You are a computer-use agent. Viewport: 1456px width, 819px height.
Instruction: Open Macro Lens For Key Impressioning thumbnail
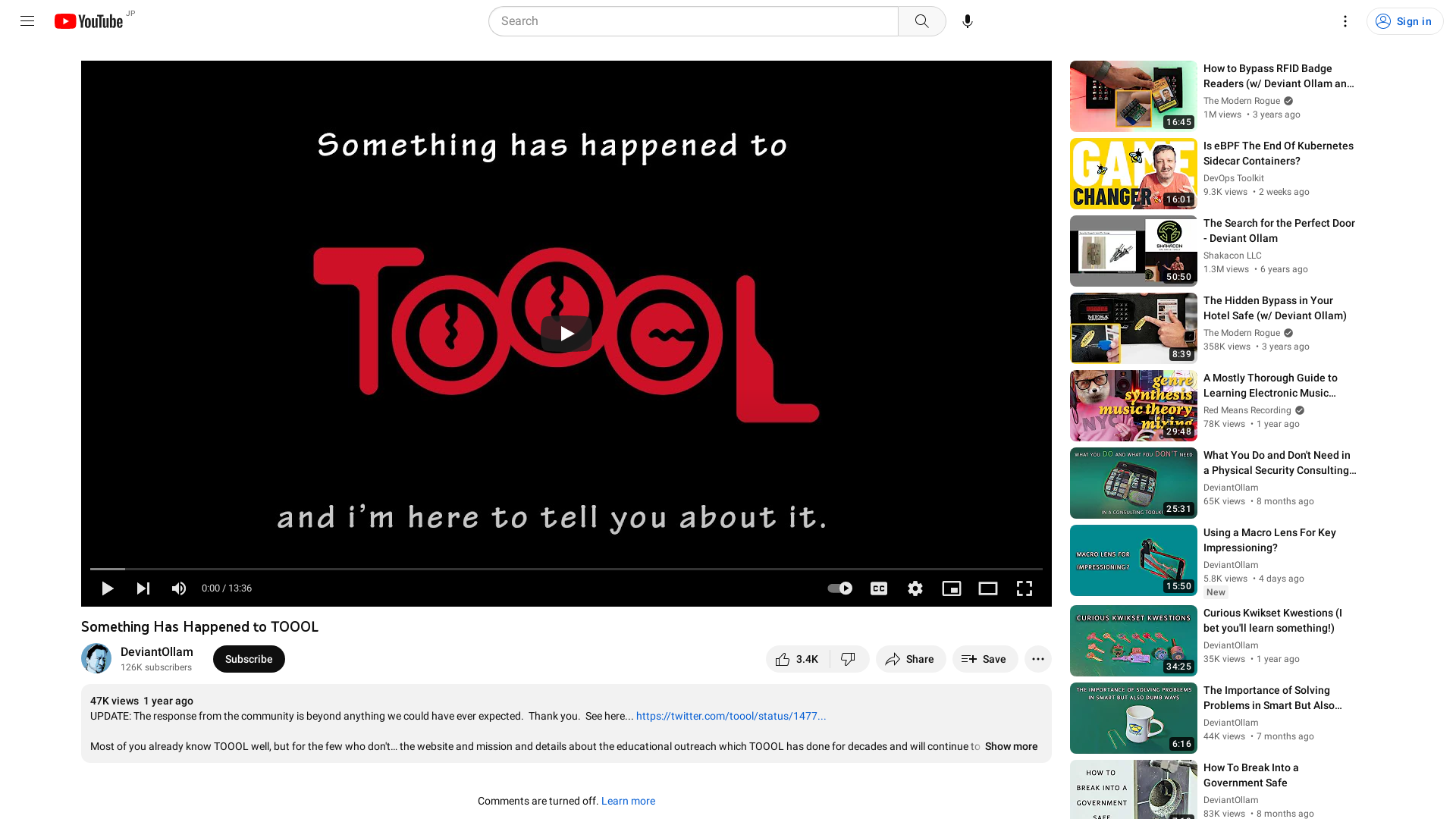coord(1134,560)
